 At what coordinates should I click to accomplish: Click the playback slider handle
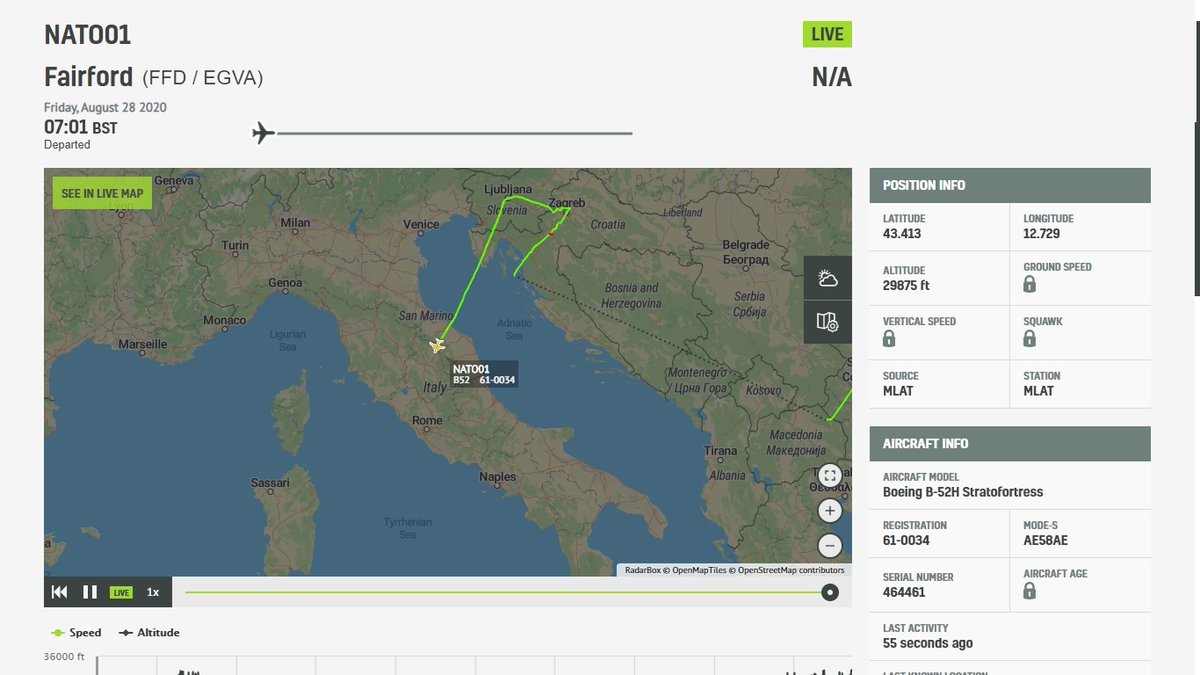(x=830, y=592)
